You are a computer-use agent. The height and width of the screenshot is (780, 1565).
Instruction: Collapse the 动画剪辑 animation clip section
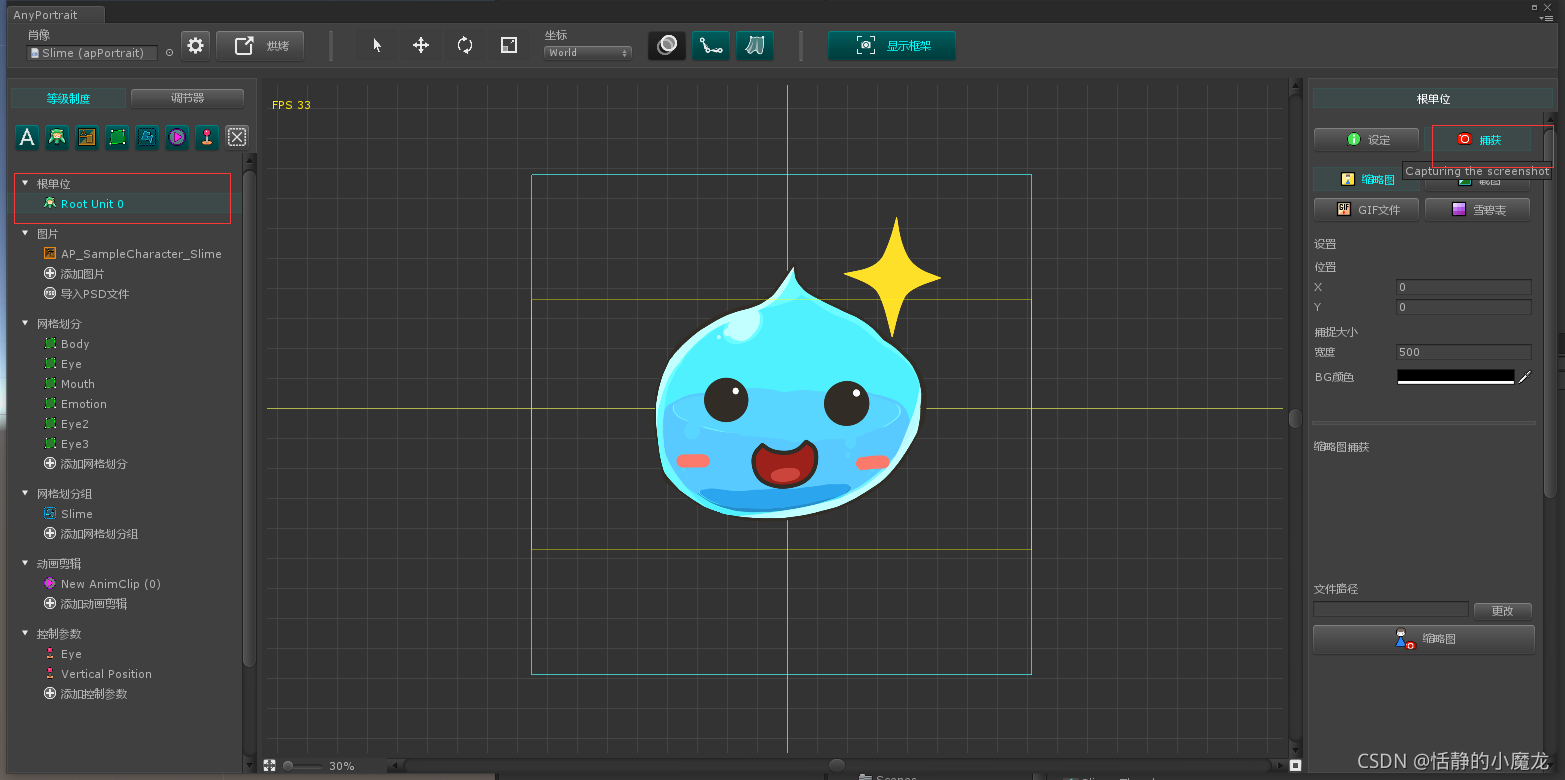[x=25, y=564]
